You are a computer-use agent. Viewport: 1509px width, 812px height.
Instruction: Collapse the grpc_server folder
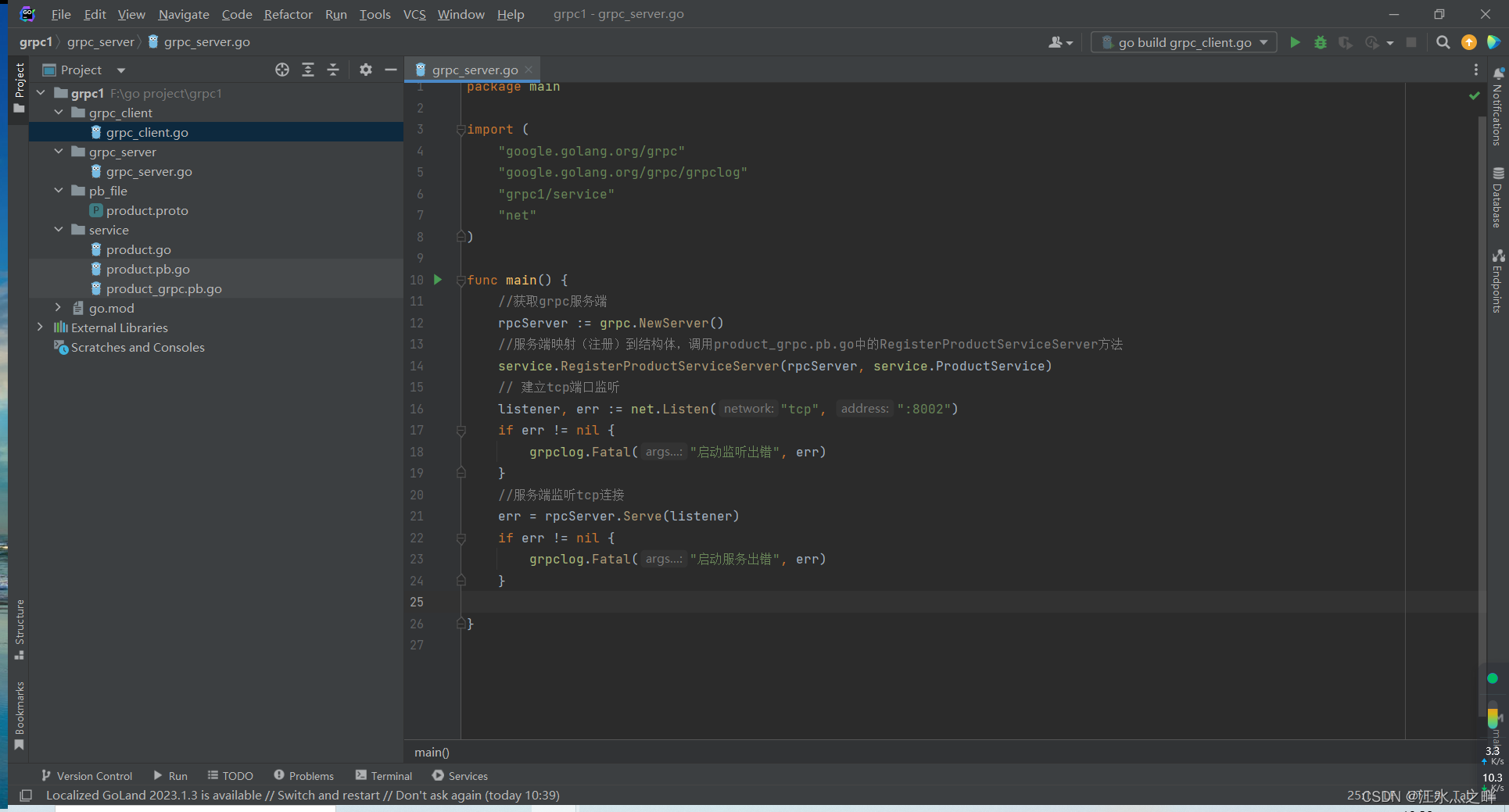[59, 152]
